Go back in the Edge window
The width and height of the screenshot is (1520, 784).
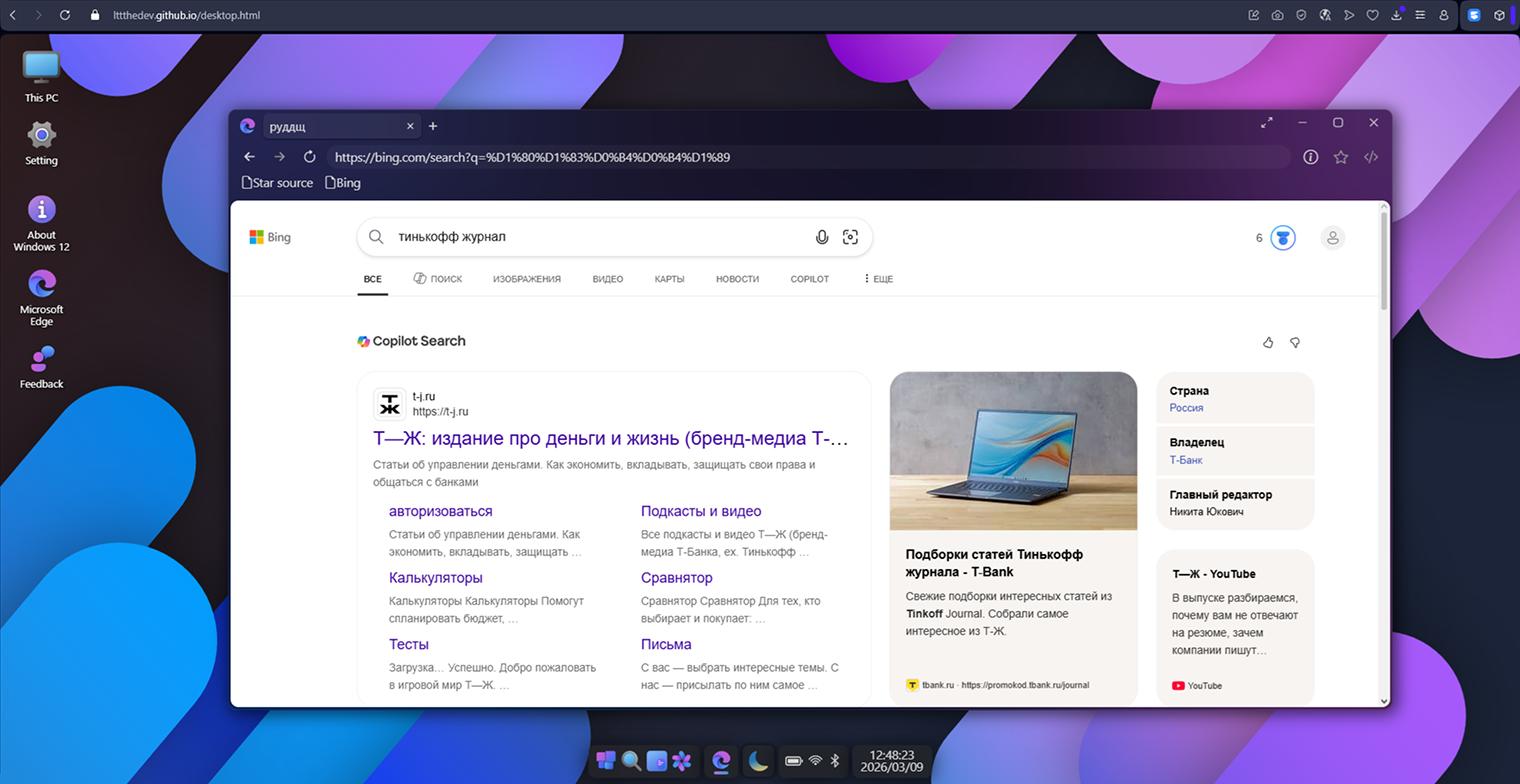[250, 157]
